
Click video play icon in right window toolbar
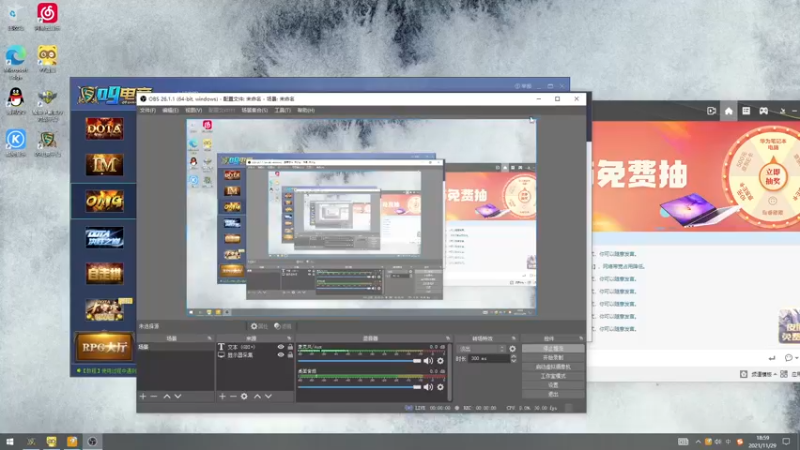pos(711,111)
